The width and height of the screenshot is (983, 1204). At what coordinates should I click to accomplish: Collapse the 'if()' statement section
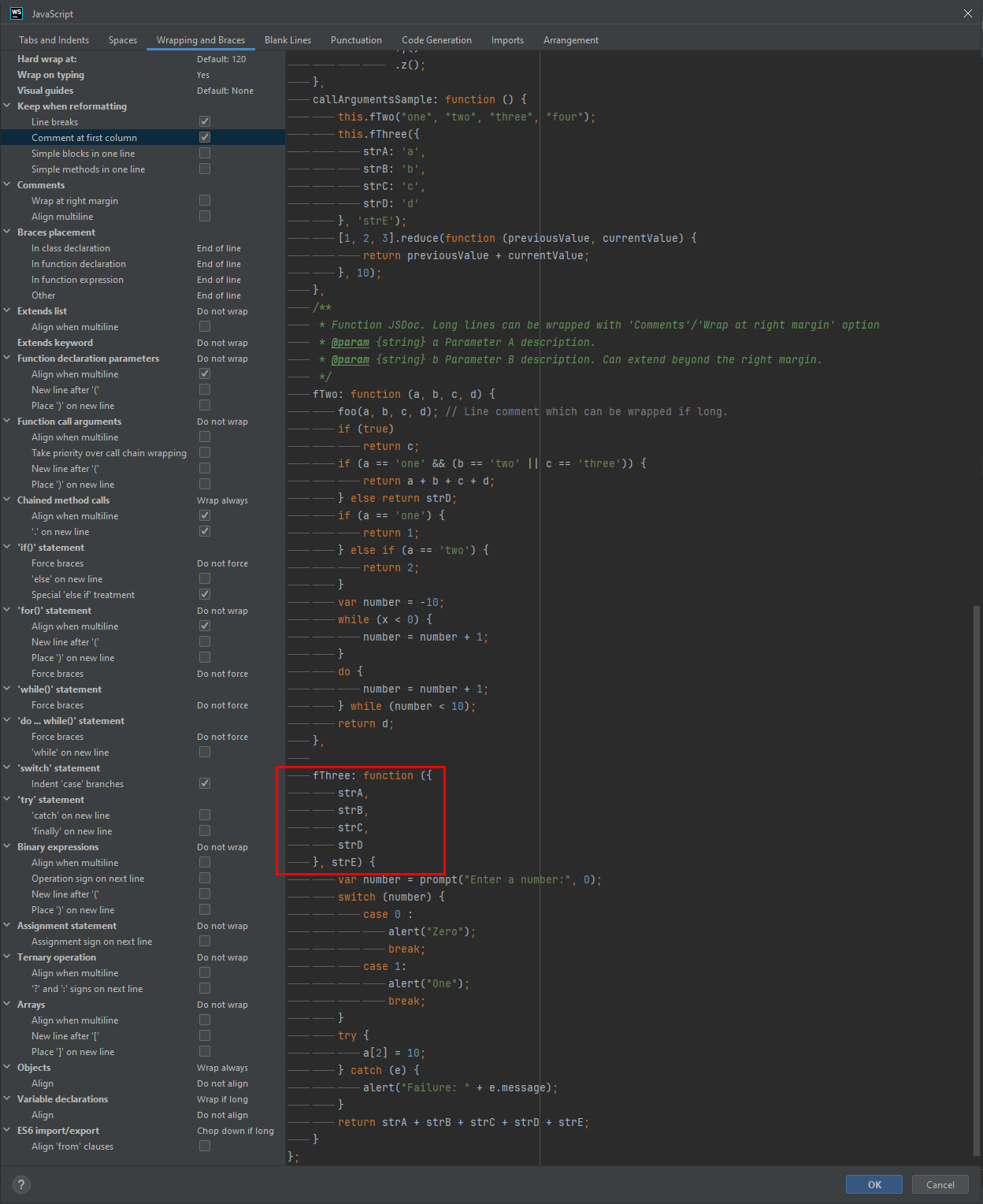(x=8, y=547)
